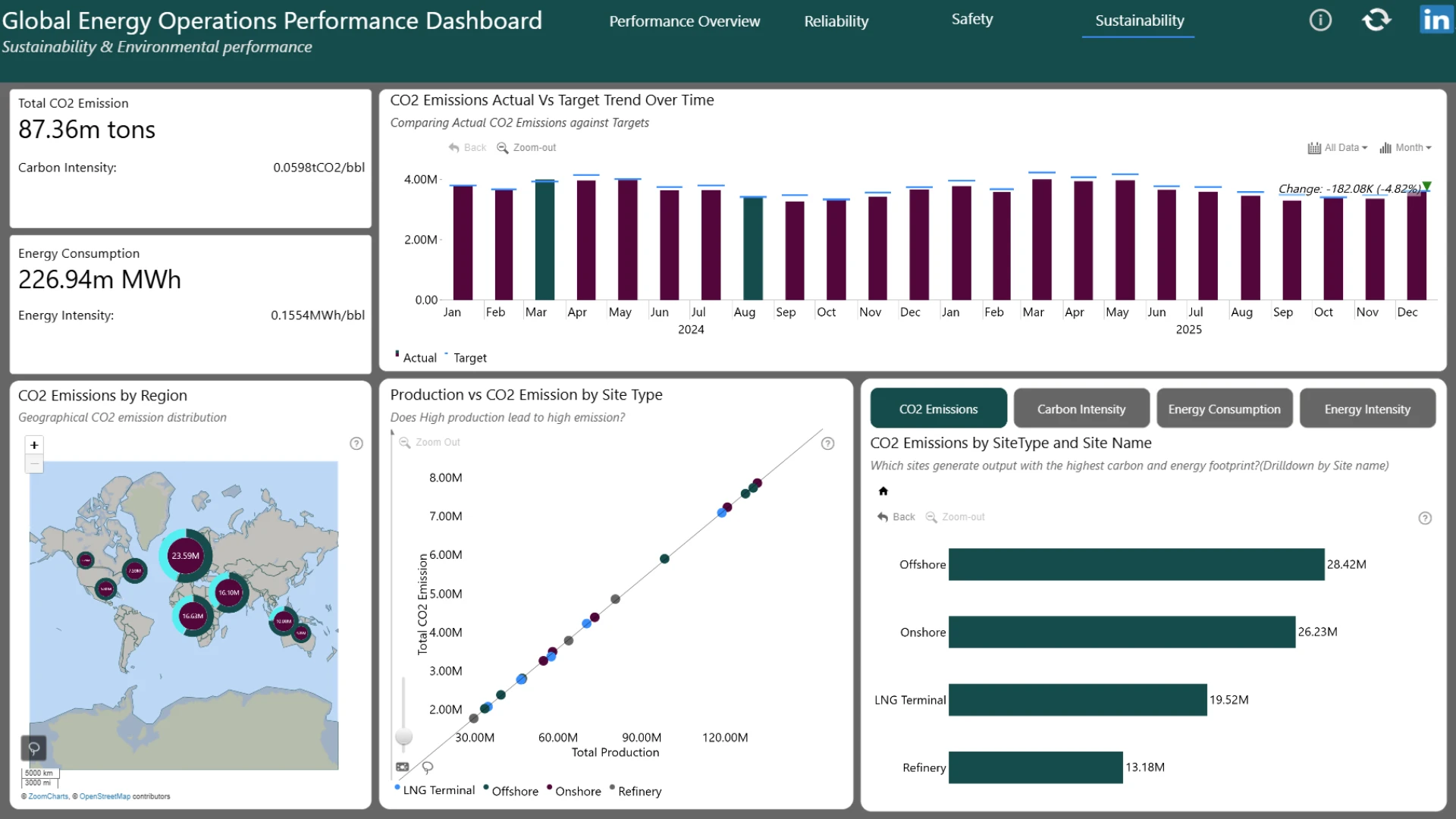The height and width of the screenshot is (819, 1456).
Task: Select the Carbon Intensity button
Action: (1081, 409)
